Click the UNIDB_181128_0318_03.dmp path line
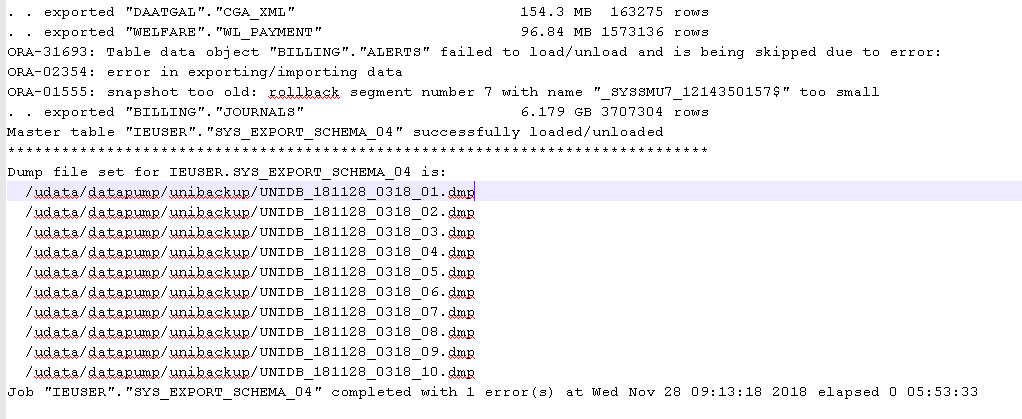 [x=250, y=232]
